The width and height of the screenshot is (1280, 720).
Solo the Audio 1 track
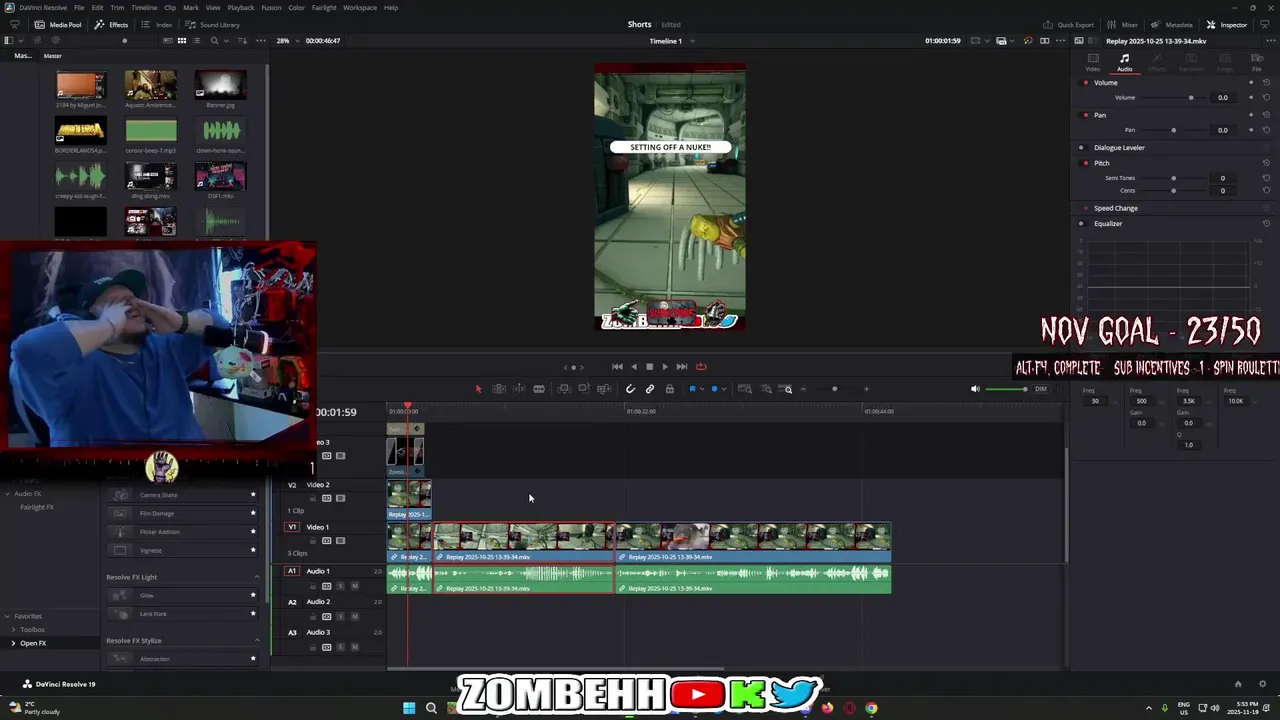[340, 586]
